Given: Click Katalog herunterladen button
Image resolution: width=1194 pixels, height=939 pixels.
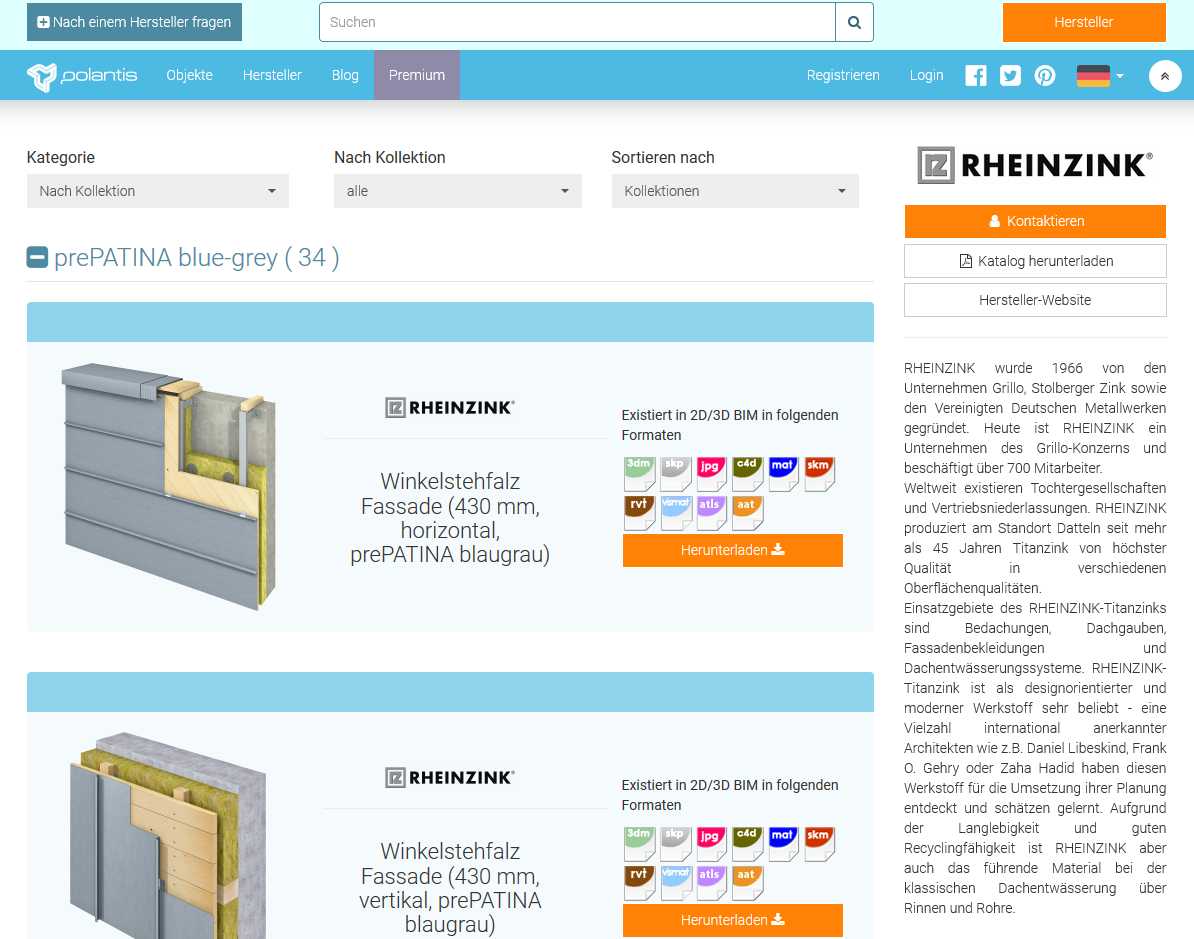Looking at the screenshot, I should 1035,261.
